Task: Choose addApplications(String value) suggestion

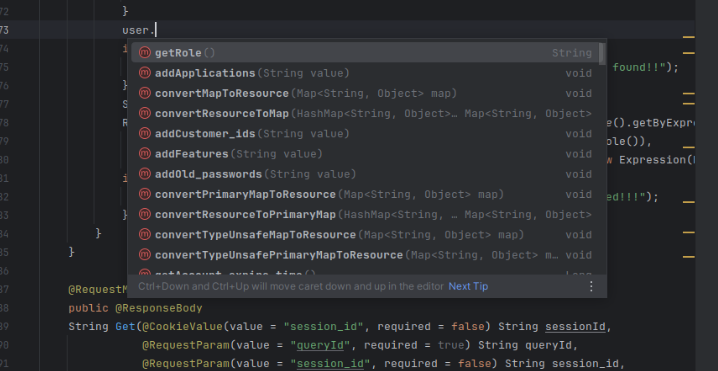Action: pos(365,73)
